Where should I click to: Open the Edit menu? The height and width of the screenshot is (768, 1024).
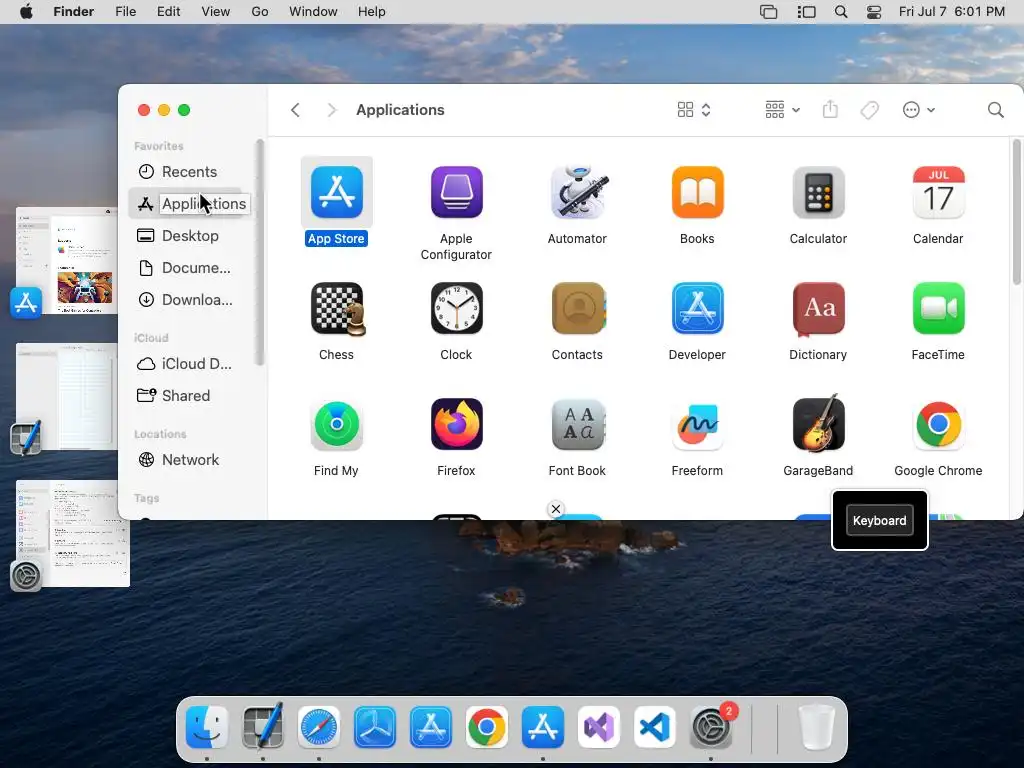tap(168, 12)
